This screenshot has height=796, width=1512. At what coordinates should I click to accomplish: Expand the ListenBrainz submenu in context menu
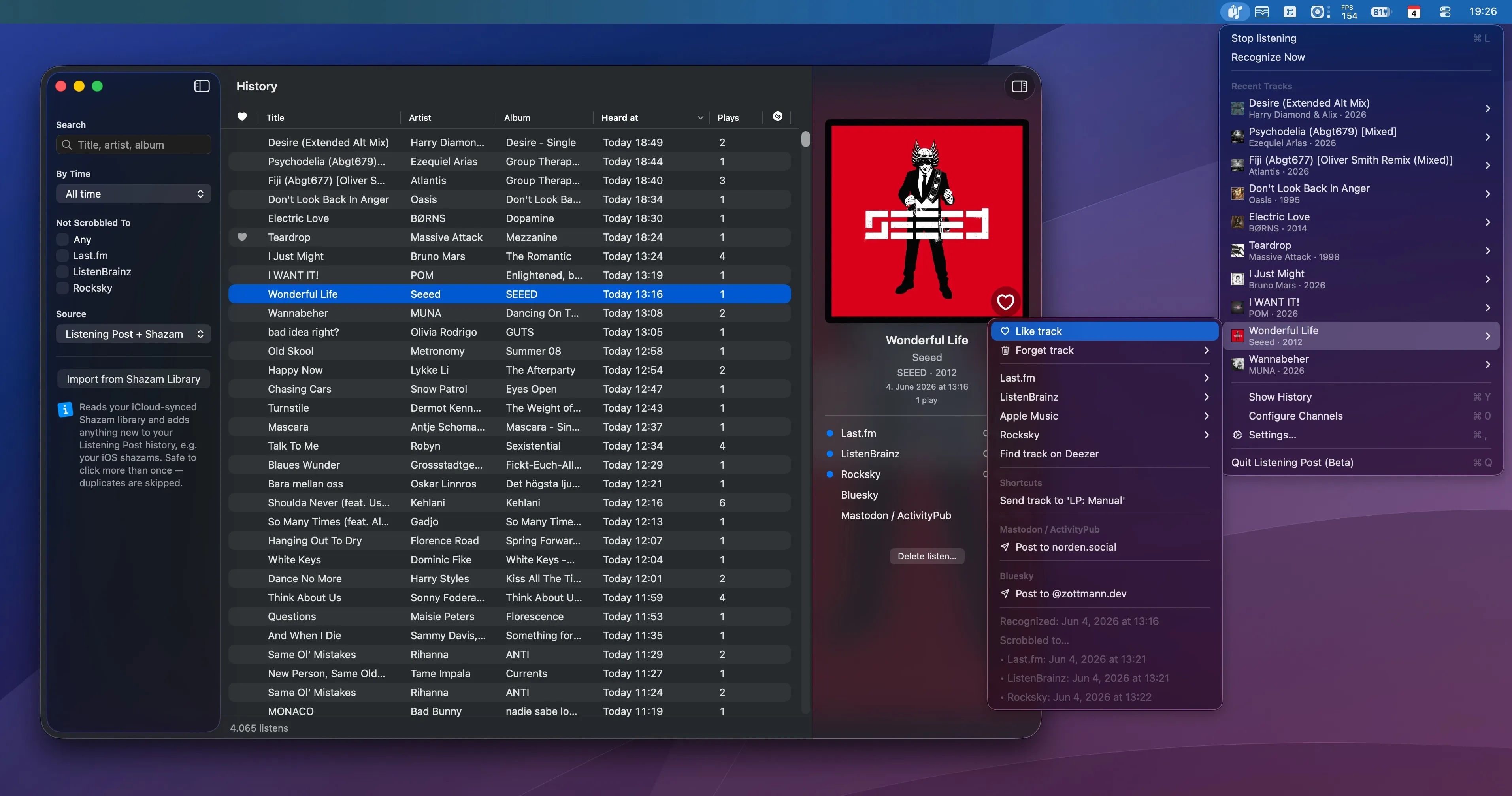pos(1206,397)
